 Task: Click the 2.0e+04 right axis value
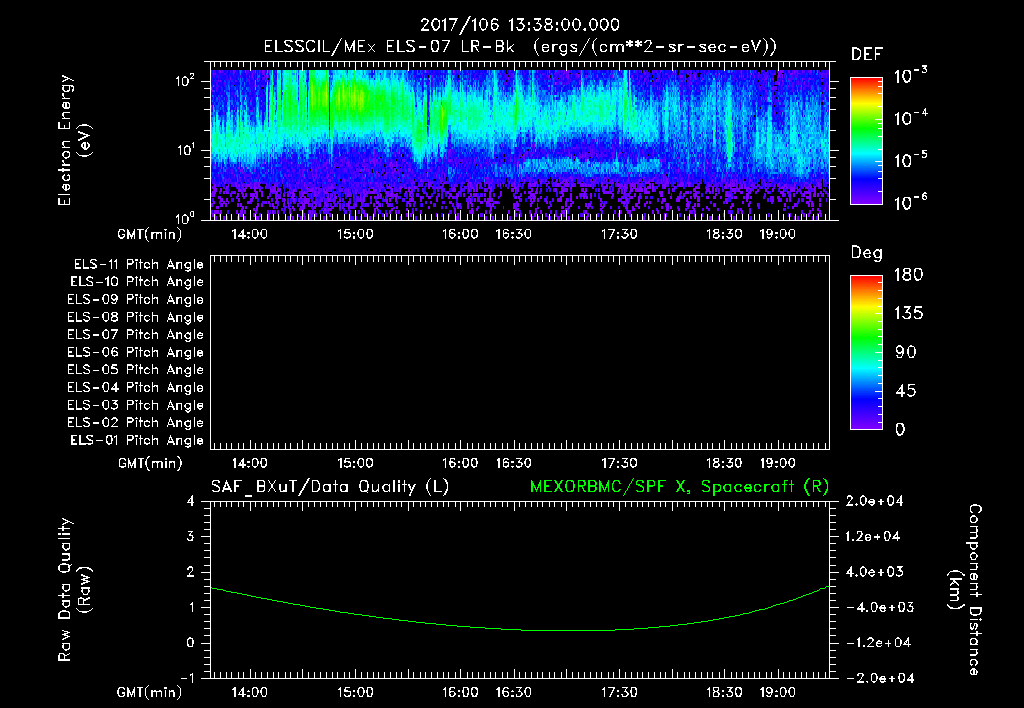click(874, 501)
